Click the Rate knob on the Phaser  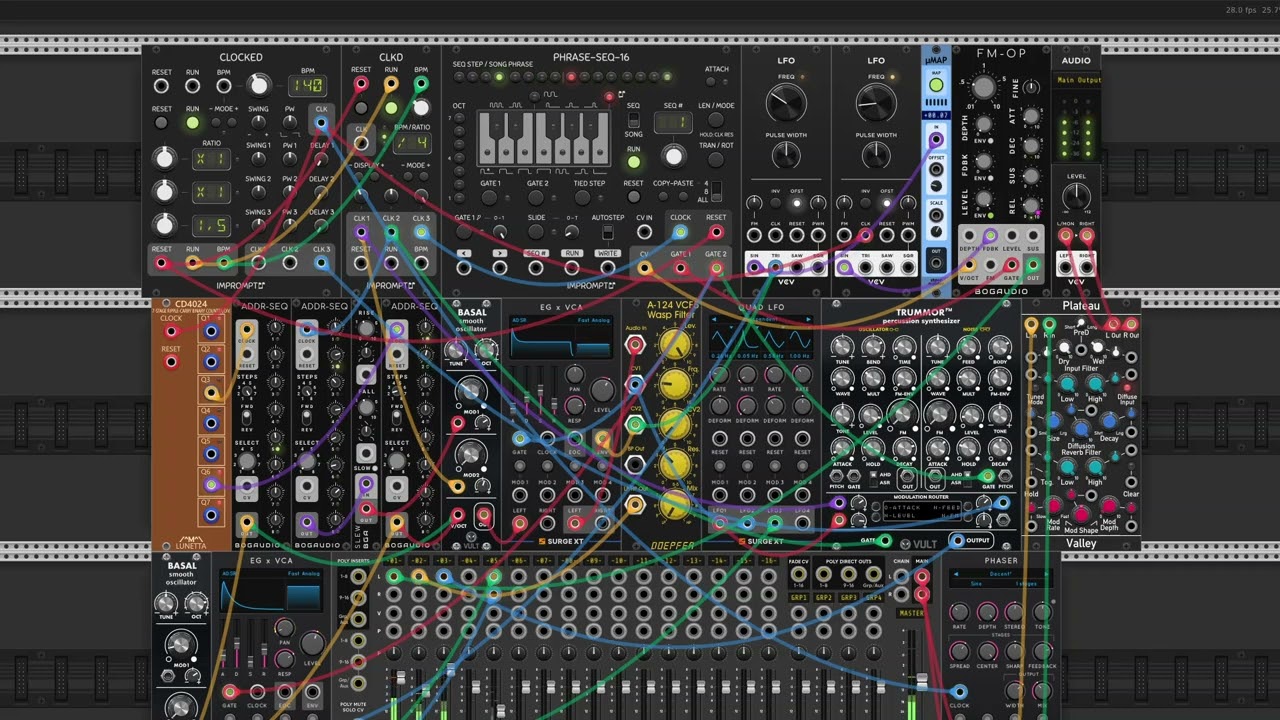(959, 612)
